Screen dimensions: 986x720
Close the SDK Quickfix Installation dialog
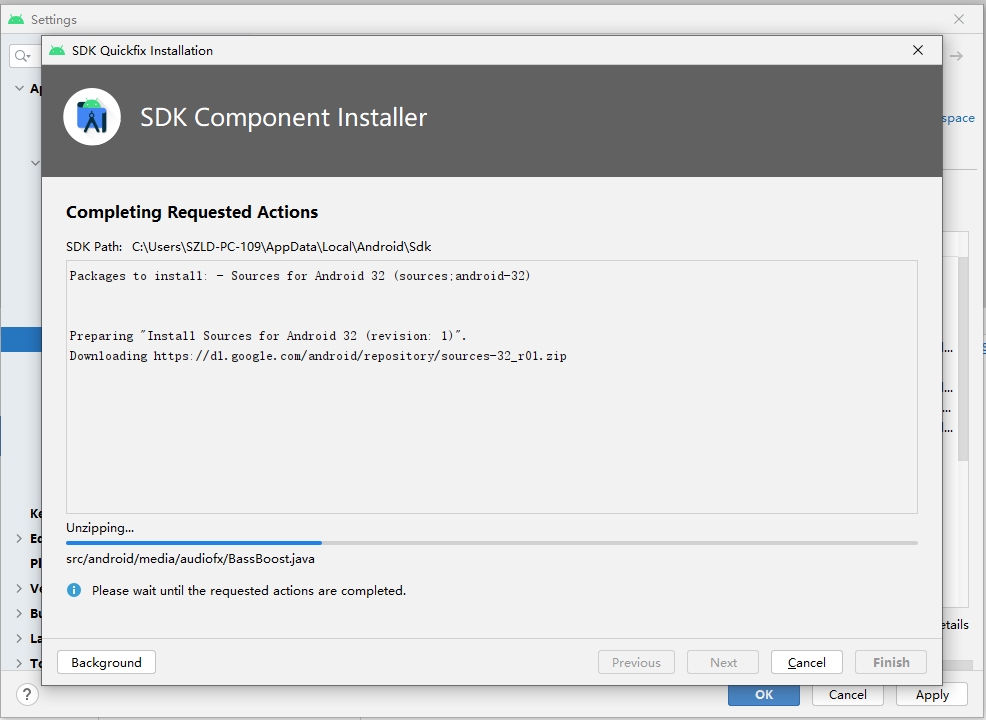tap(917, 50)
